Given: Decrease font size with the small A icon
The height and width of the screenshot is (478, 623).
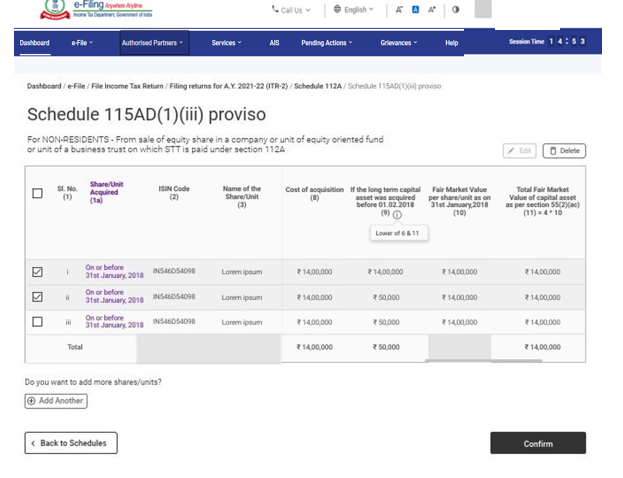Looking at the screenshot, I should pyautogui.click(x=399, y=10).
